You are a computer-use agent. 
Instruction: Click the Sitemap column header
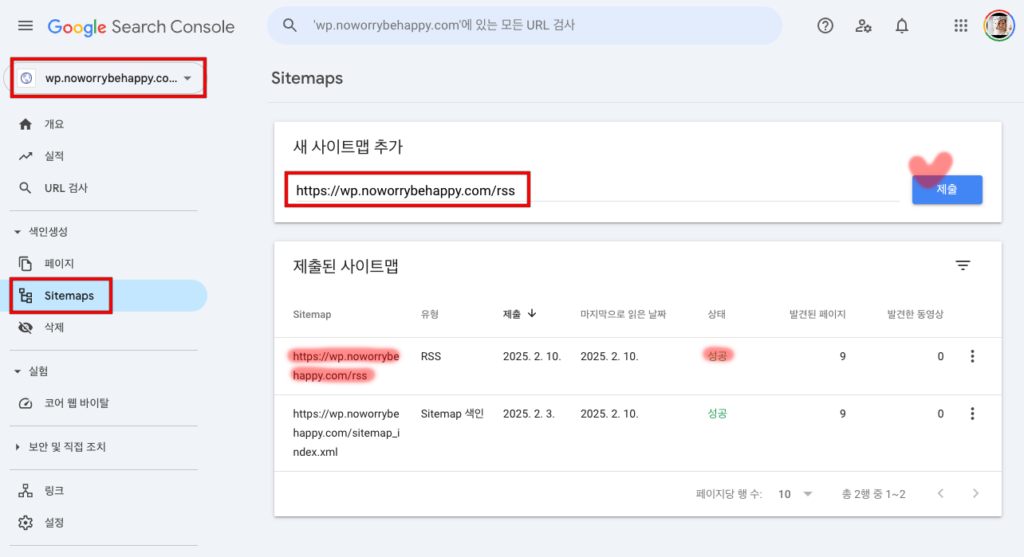click(x=312, y=315)
